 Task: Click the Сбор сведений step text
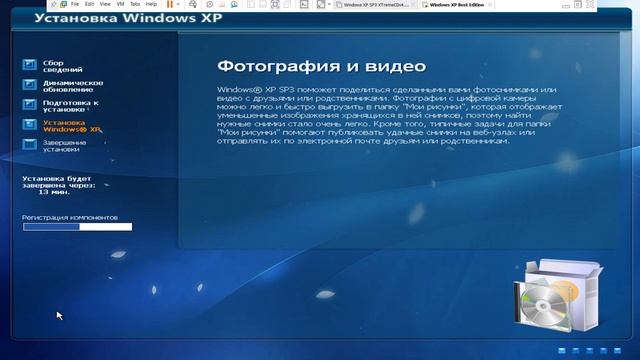[x=62, y=66]
